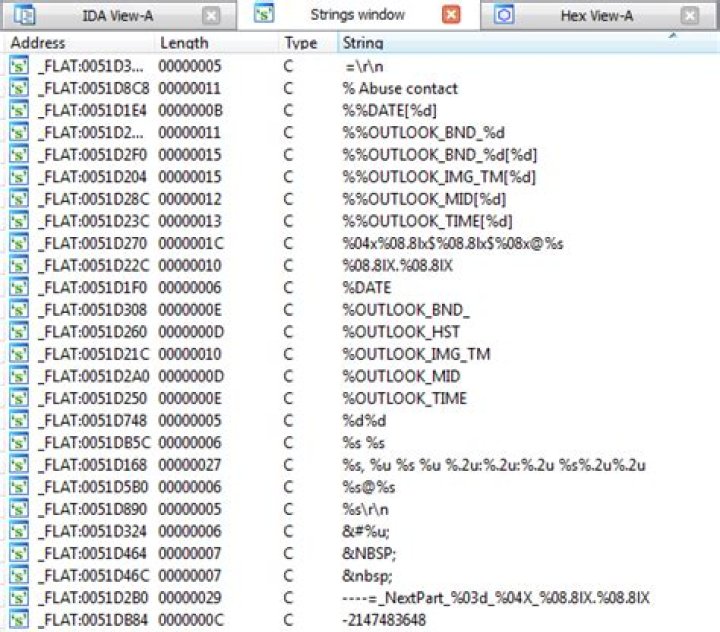Click the Strings window tab icon

(264, 15)
